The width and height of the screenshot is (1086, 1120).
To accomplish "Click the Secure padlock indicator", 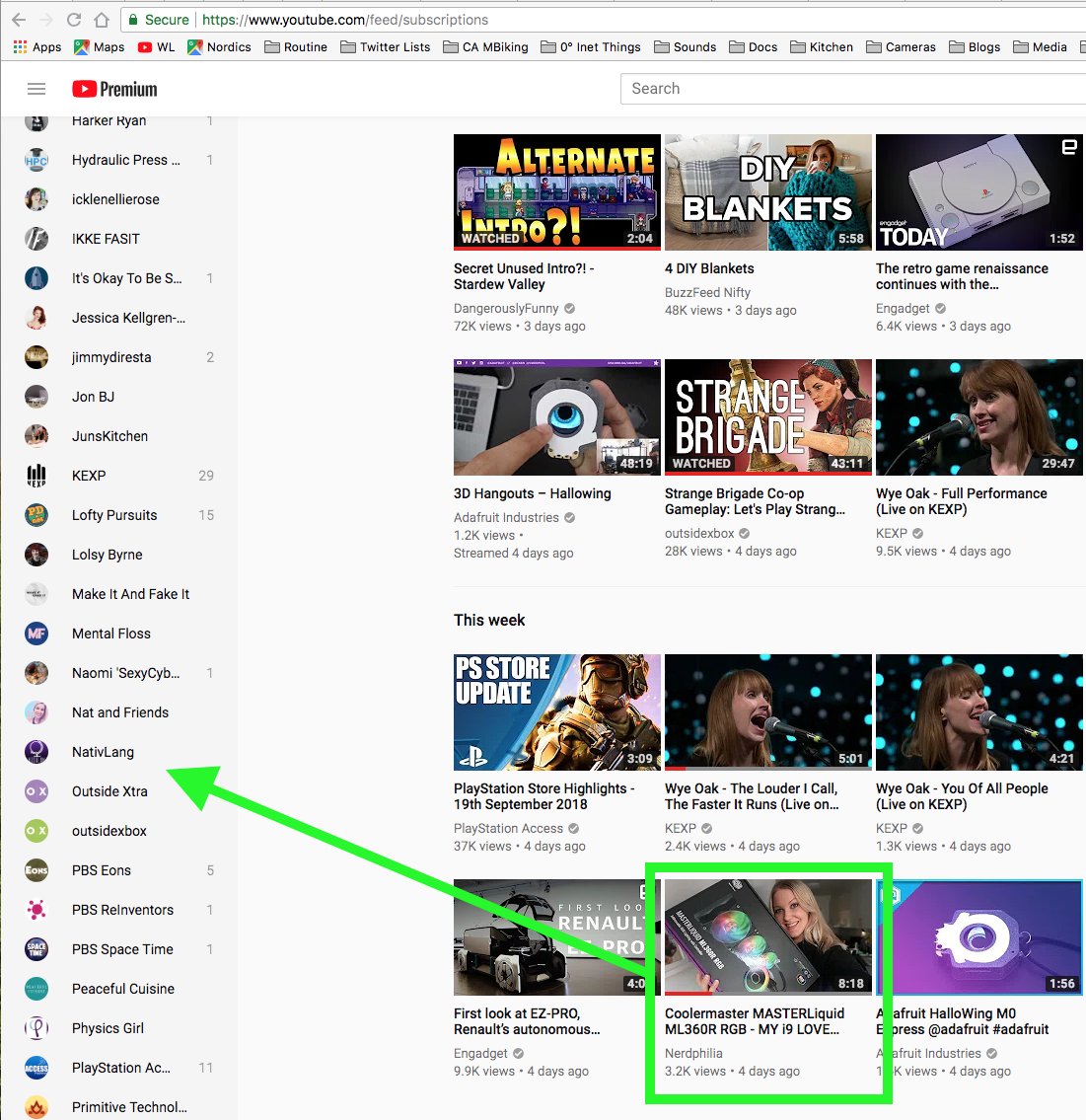I will (159, 20).
